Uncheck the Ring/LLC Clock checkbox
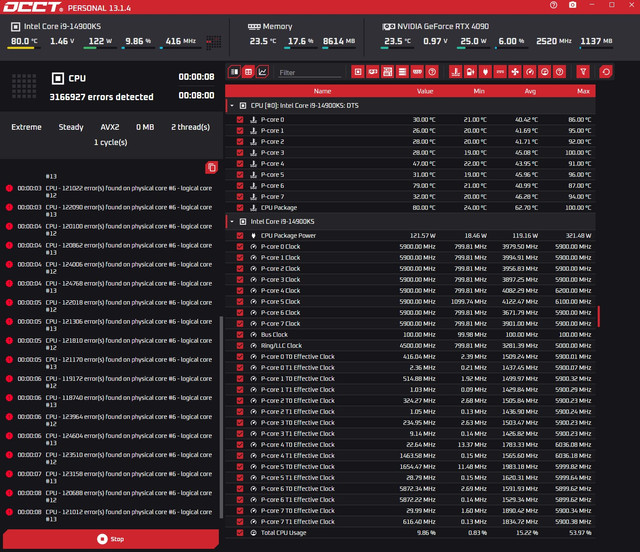The image size is (640, 552). (x=240, y=346)
